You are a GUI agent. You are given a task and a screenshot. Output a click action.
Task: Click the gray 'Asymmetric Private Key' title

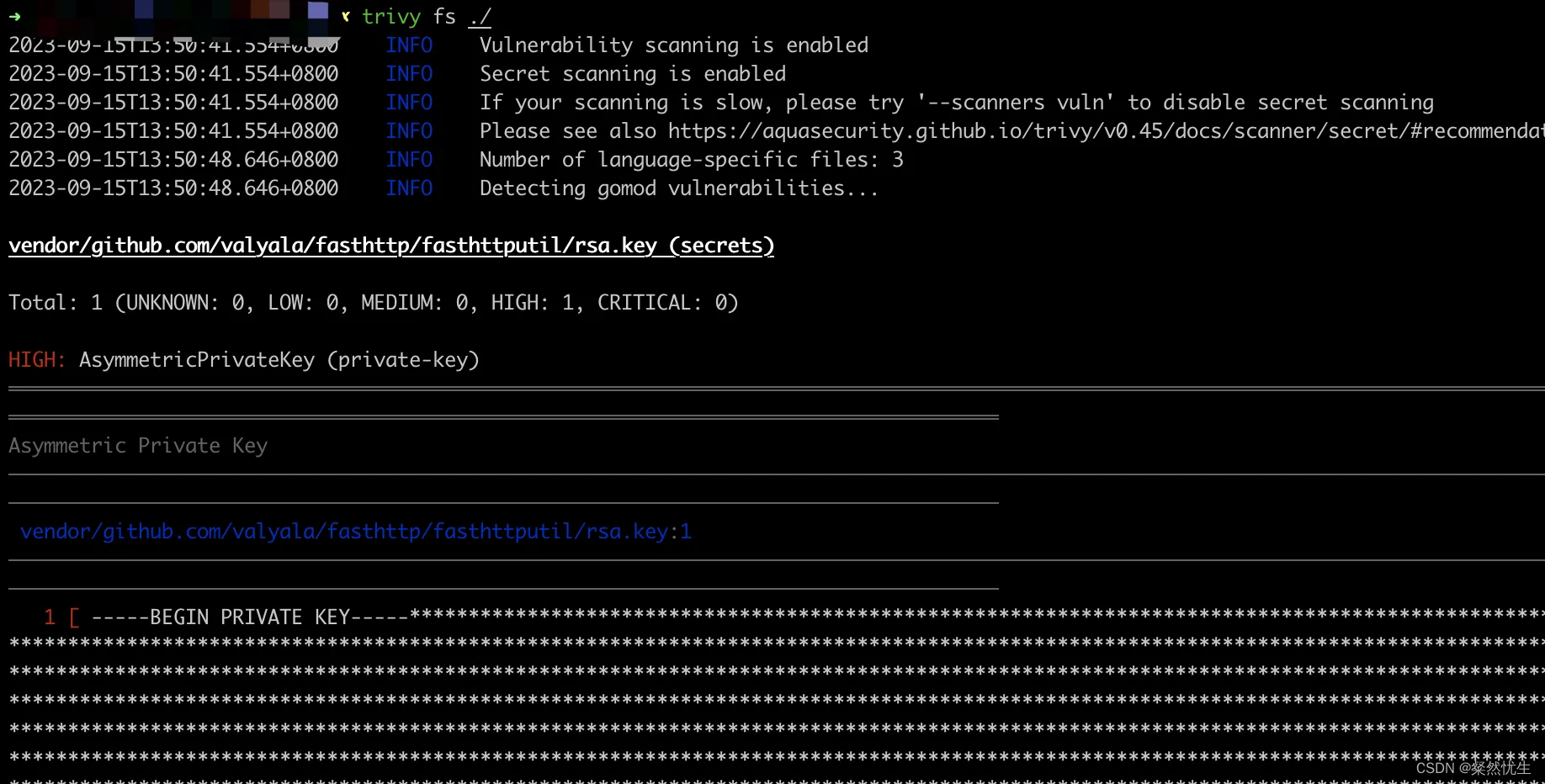tap(138, 446)
